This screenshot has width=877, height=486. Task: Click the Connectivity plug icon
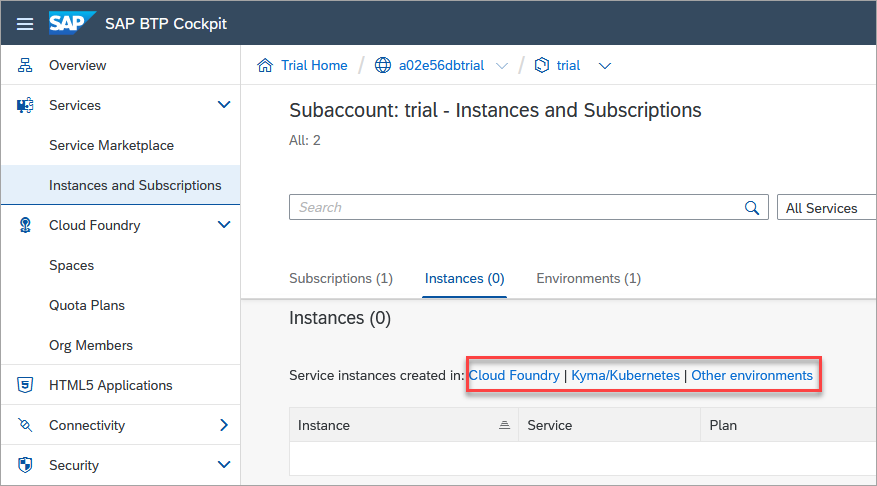(x=25, y=425)
